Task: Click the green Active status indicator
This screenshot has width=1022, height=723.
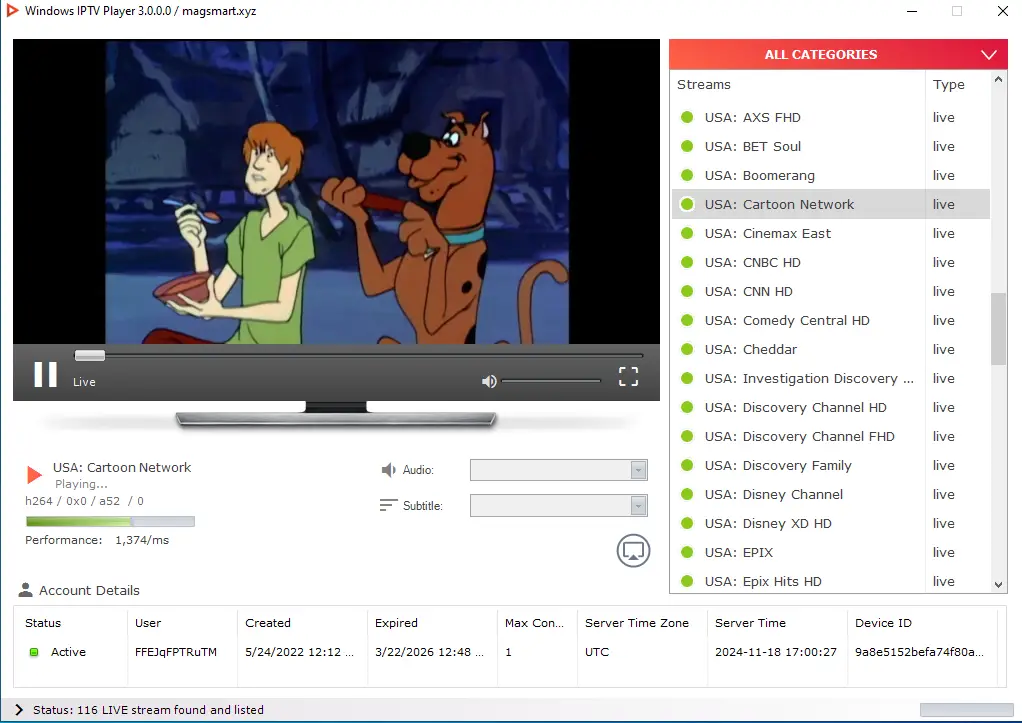Action: pyautogui.click(x=34, y=652)
